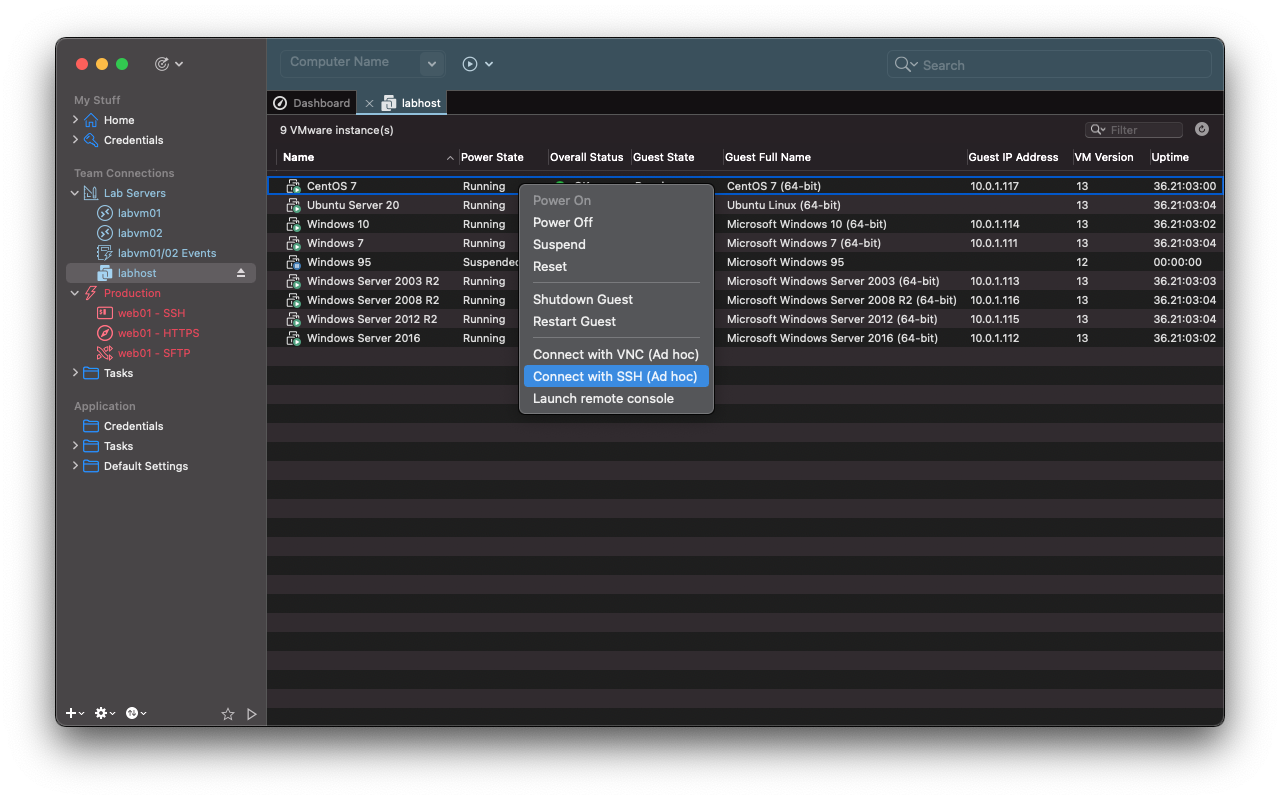Click the ad-hoc connect play icon

(468, 63)
